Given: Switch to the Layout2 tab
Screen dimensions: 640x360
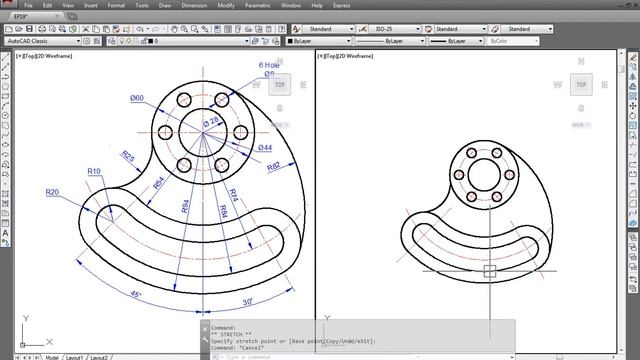Looking at the screenshot, I should click(x=98, y=358).
